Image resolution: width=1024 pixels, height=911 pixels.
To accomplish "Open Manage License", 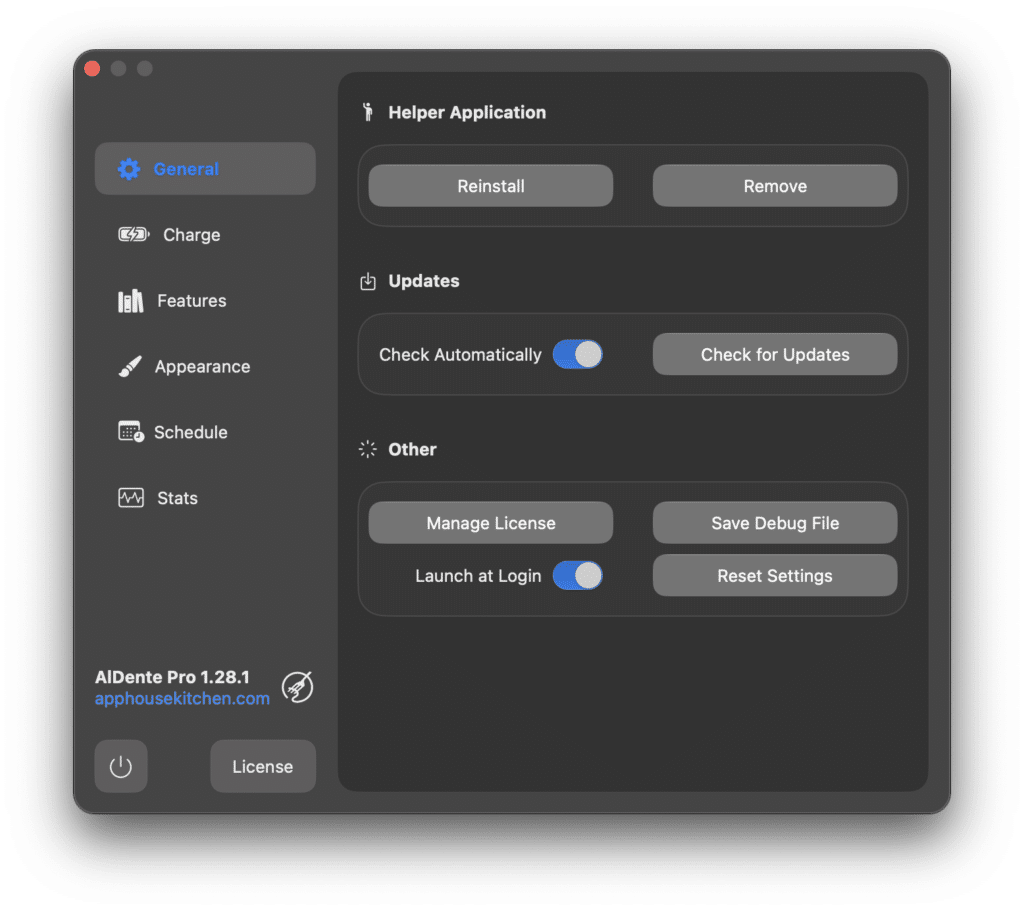I will click(490, 523).
